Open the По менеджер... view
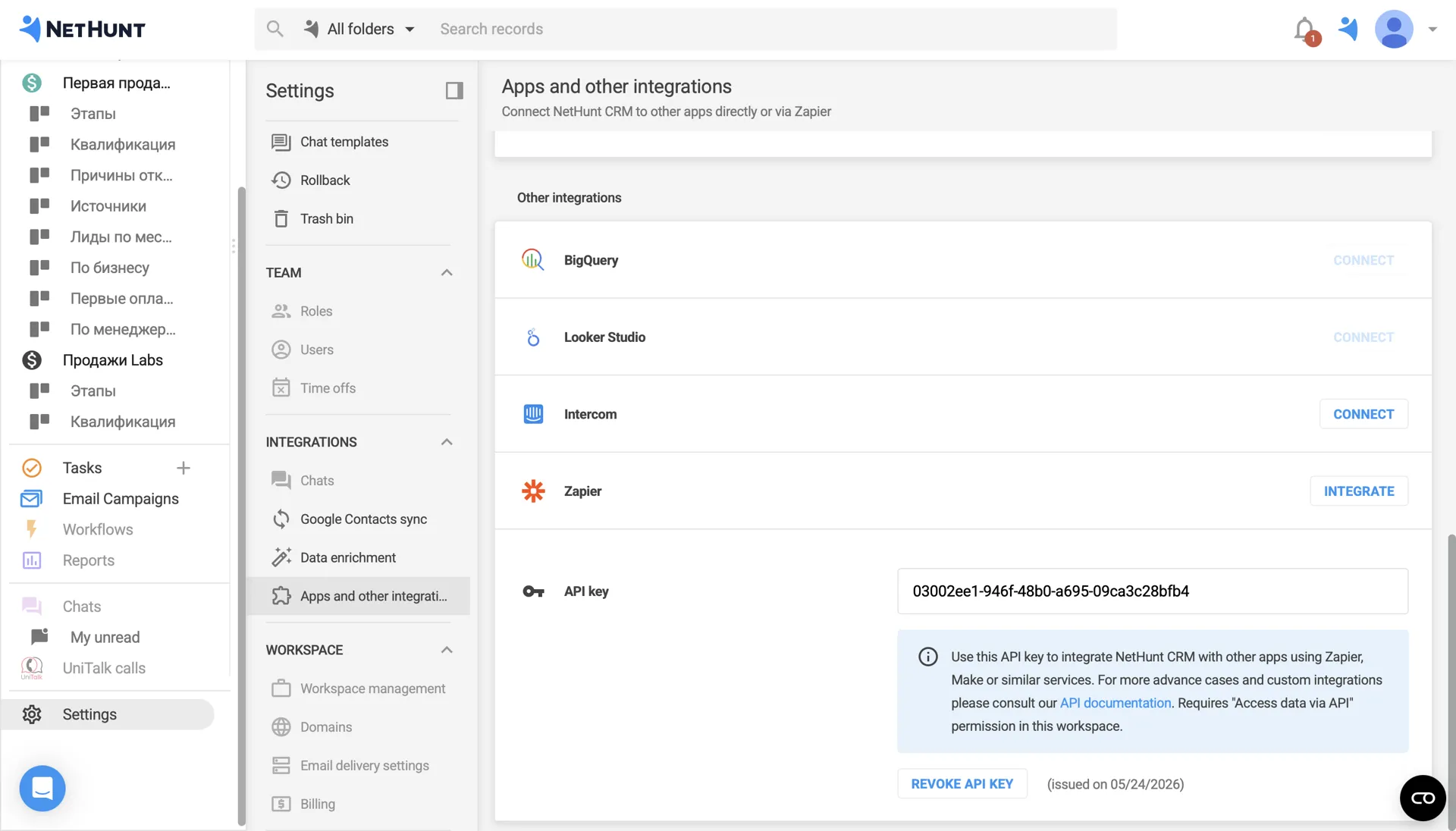1456x831 pixels. click(x=122, y=330)
